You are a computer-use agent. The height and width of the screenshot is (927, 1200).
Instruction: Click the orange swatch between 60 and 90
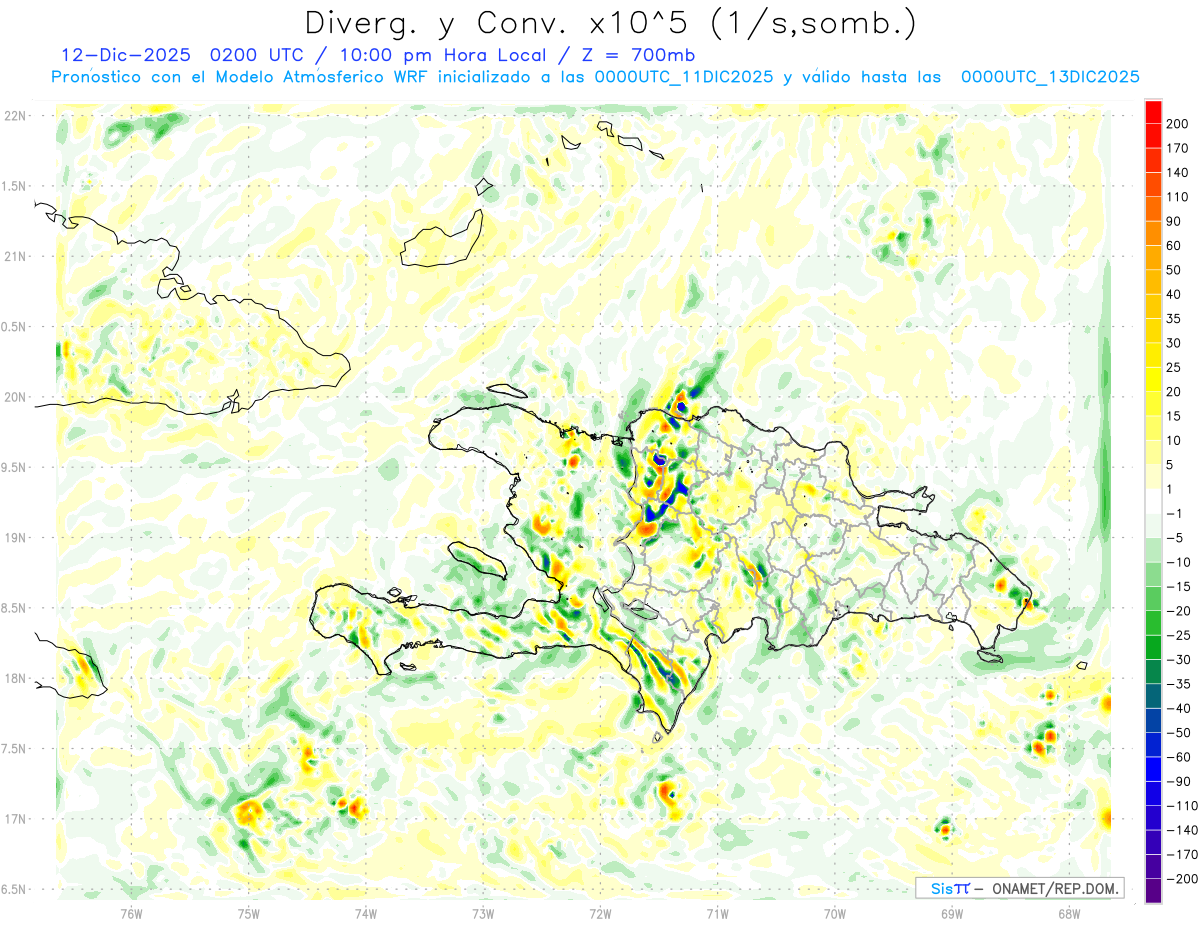1153,233
